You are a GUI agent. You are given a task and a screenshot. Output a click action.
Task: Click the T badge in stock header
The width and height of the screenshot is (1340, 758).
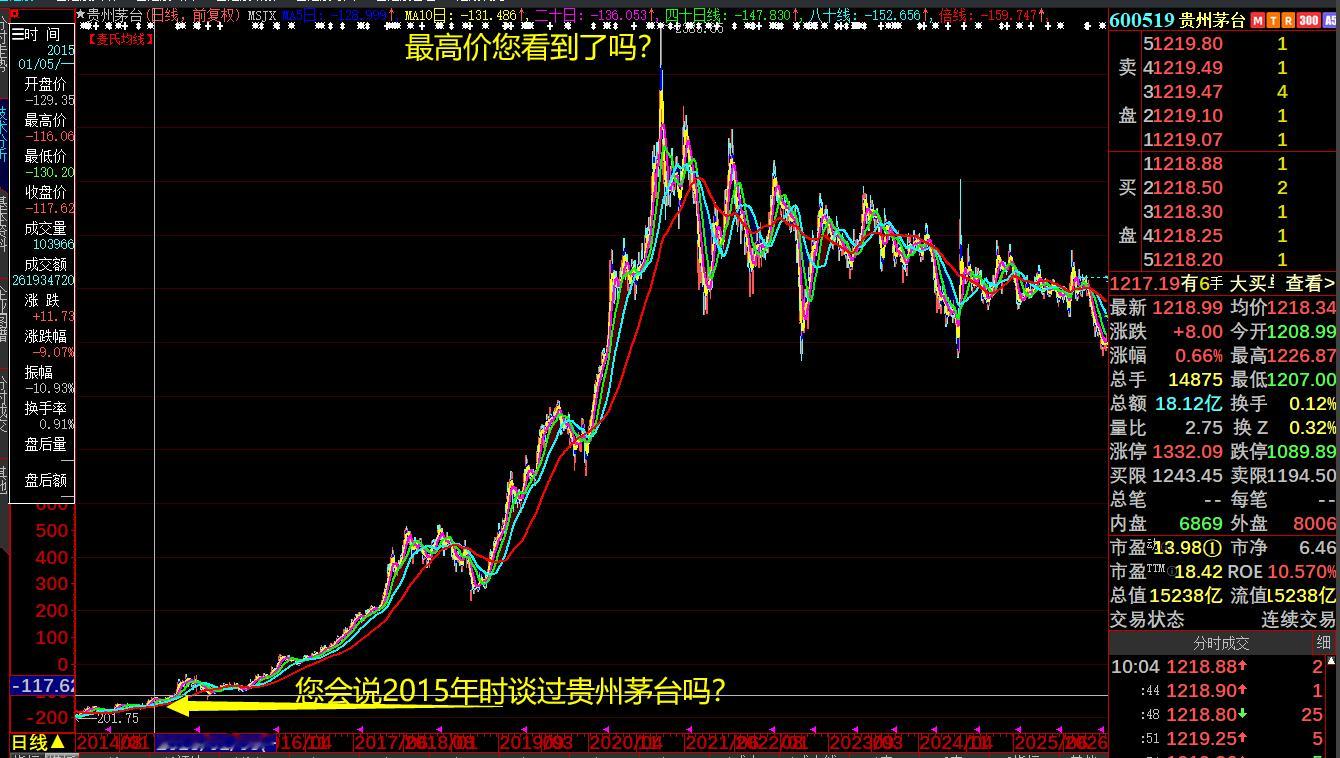[x=1273, y=20]
